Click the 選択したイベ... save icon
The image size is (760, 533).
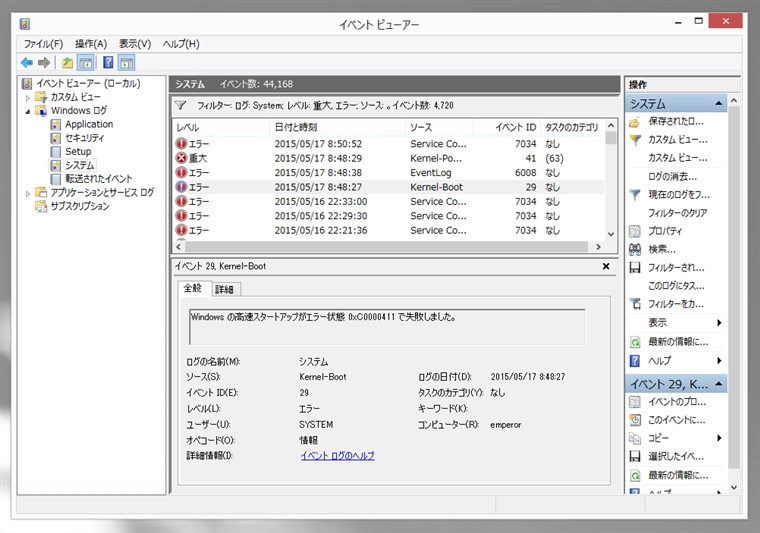tap(634, 456)
